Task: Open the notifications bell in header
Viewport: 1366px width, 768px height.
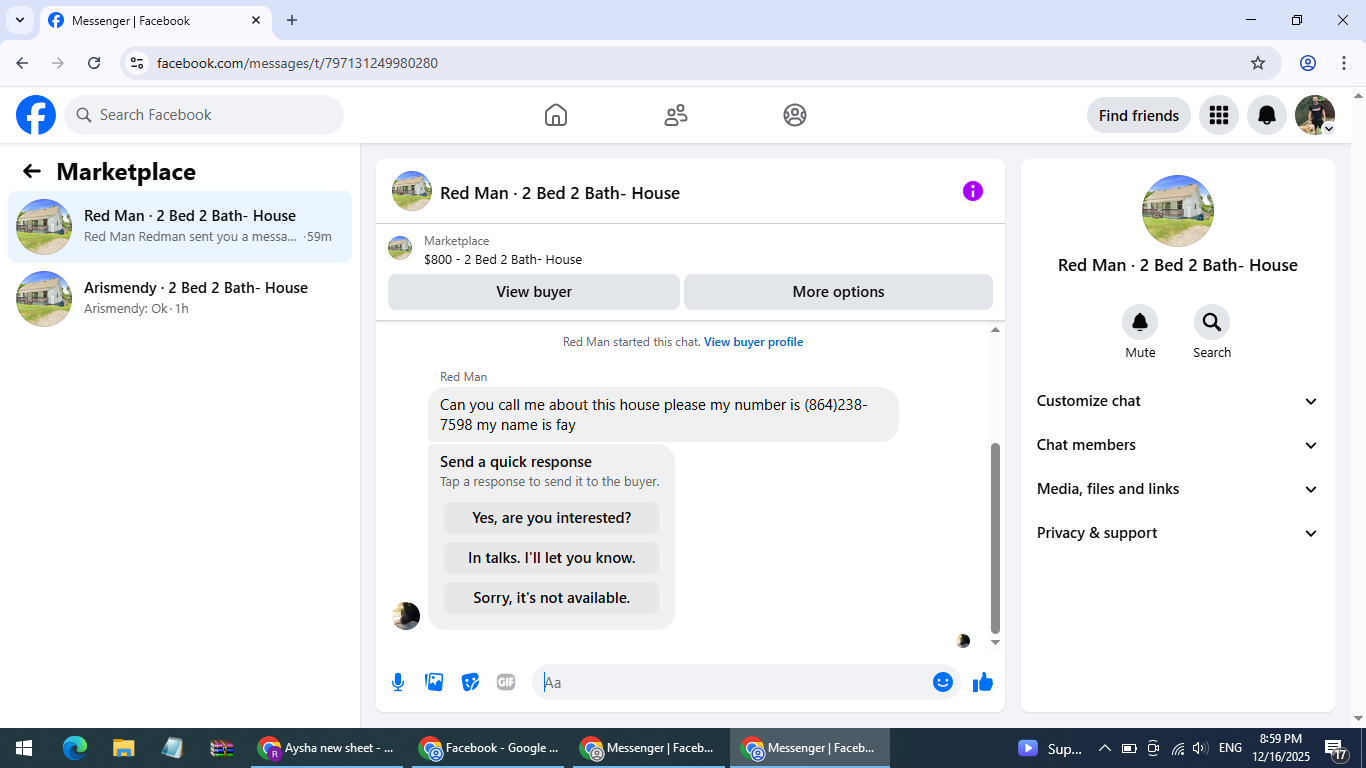Action: coord(1266,115)
